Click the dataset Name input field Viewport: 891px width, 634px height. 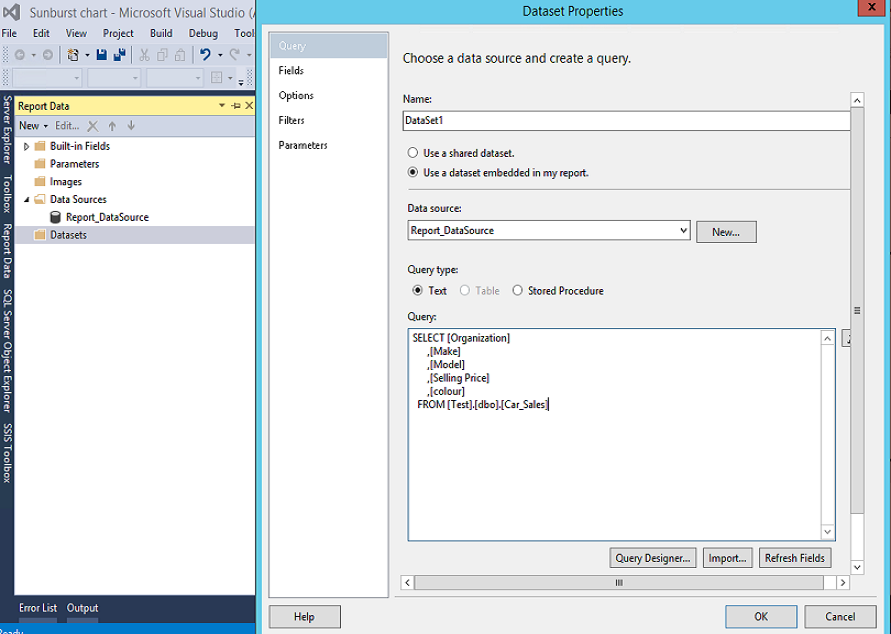626,120
